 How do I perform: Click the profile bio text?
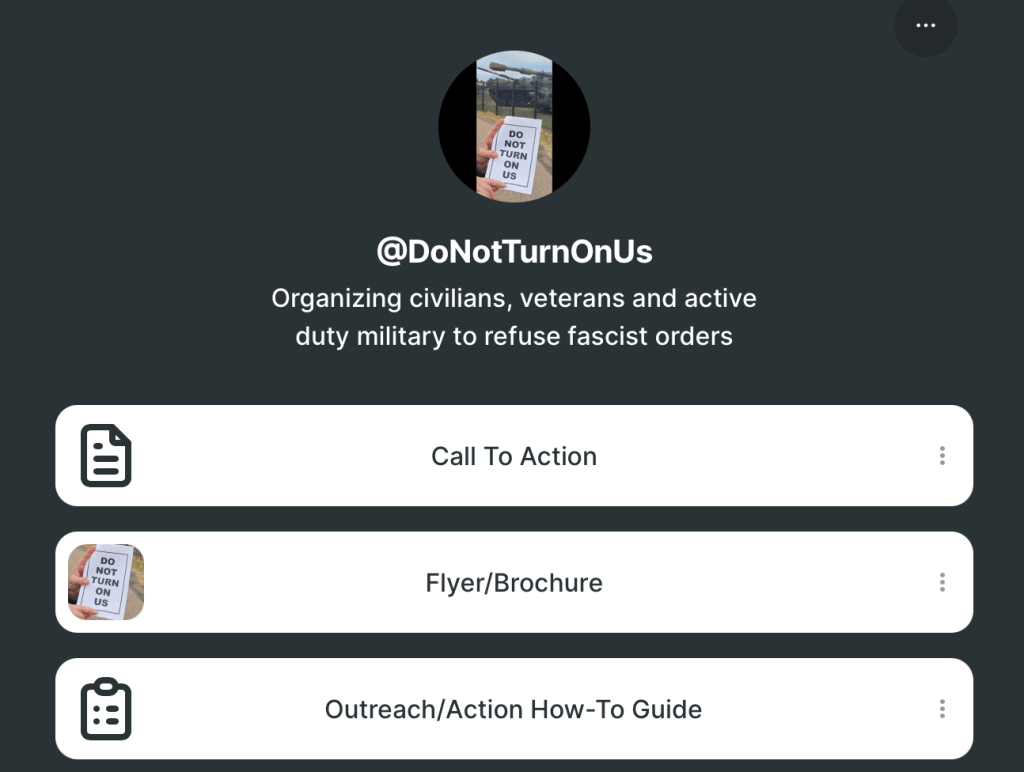tap(513, 317)
